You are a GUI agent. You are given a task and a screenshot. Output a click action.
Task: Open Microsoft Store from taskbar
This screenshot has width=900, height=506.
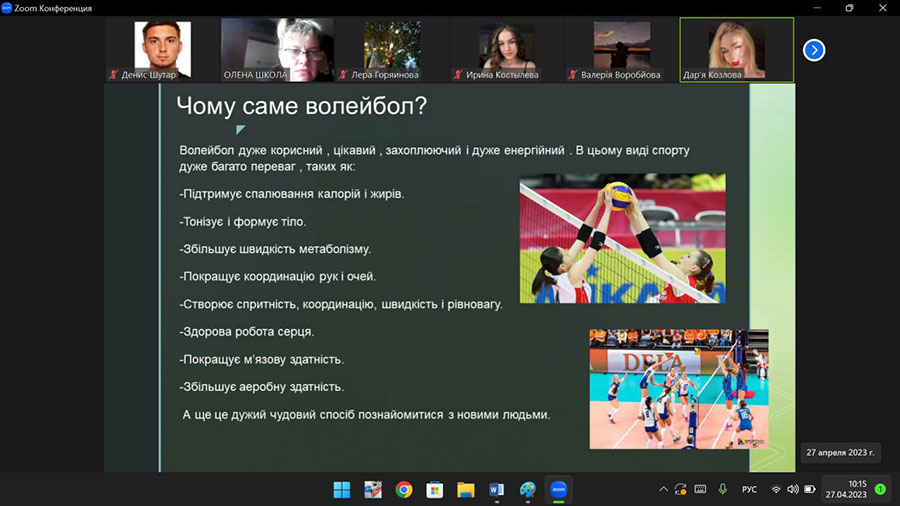[x=435, y=490]
